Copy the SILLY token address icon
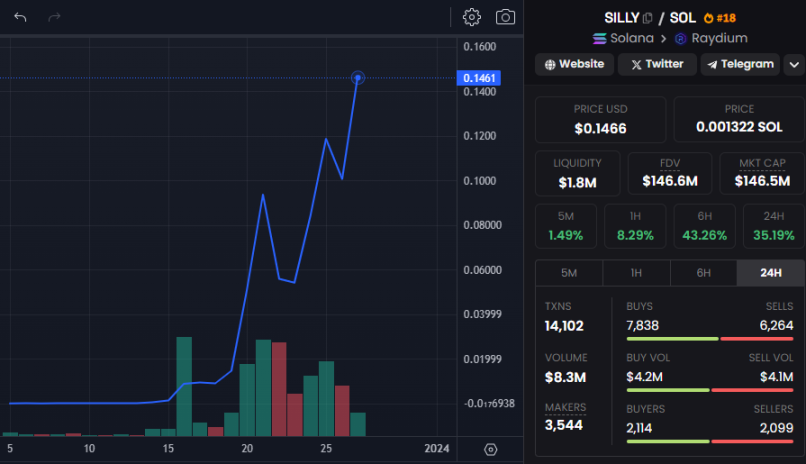 point(648,18)
